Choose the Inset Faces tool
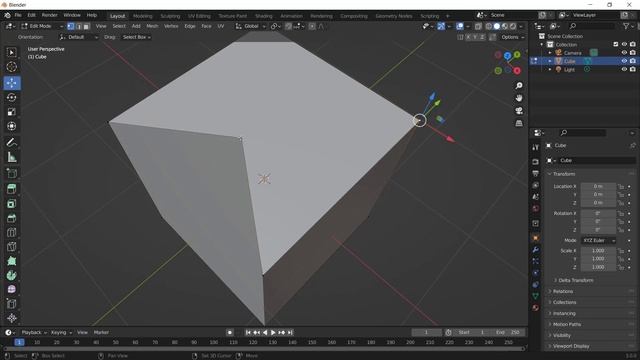 click(11, 203)
